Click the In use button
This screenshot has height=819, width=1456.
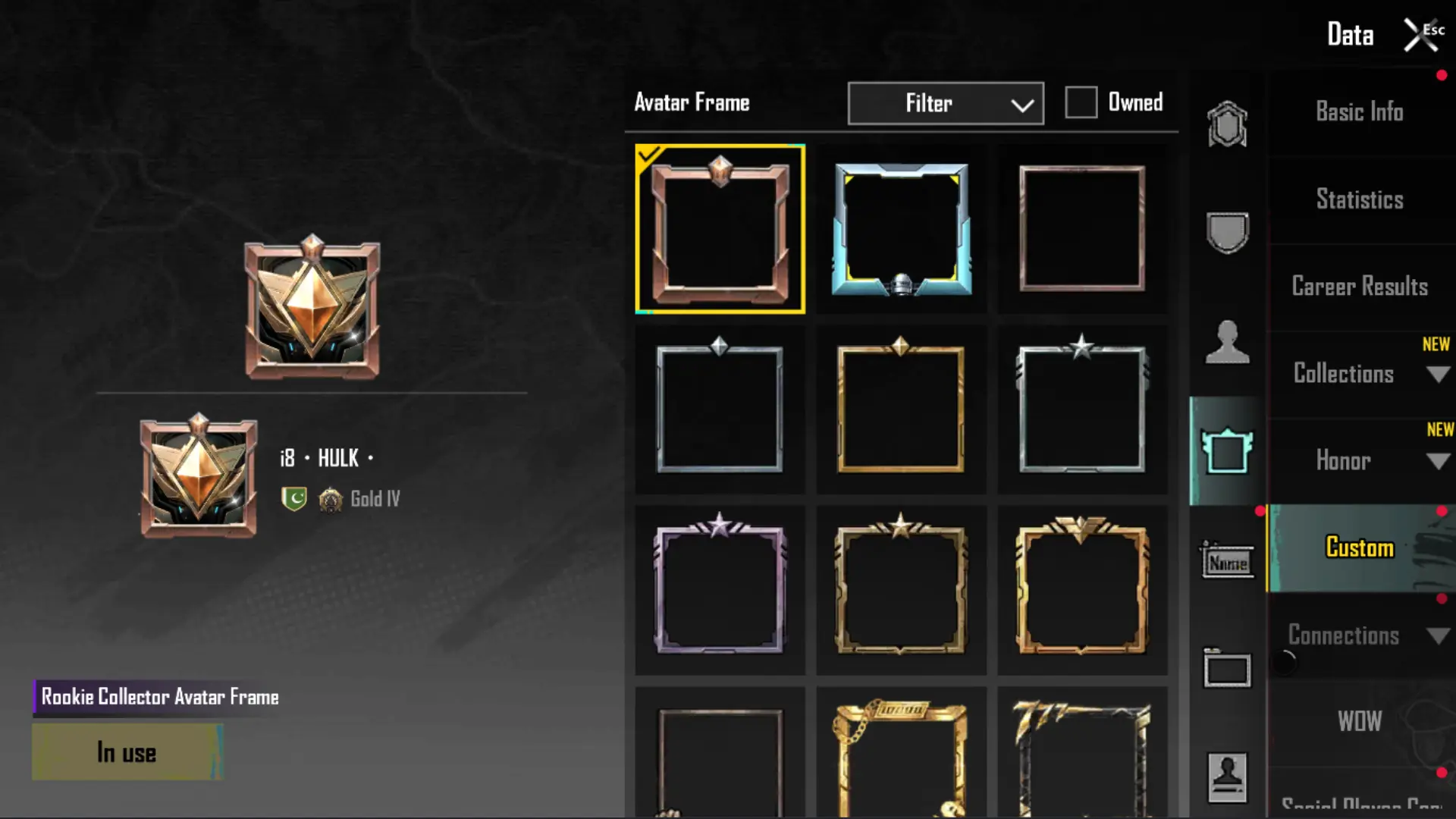coord(127,752)
